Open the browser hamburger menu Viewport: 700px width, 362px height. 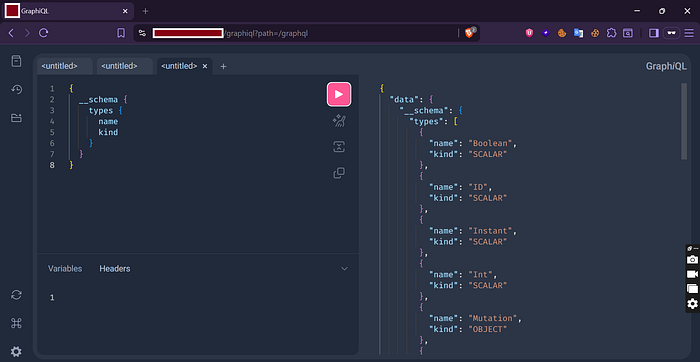tap(689, 33)
